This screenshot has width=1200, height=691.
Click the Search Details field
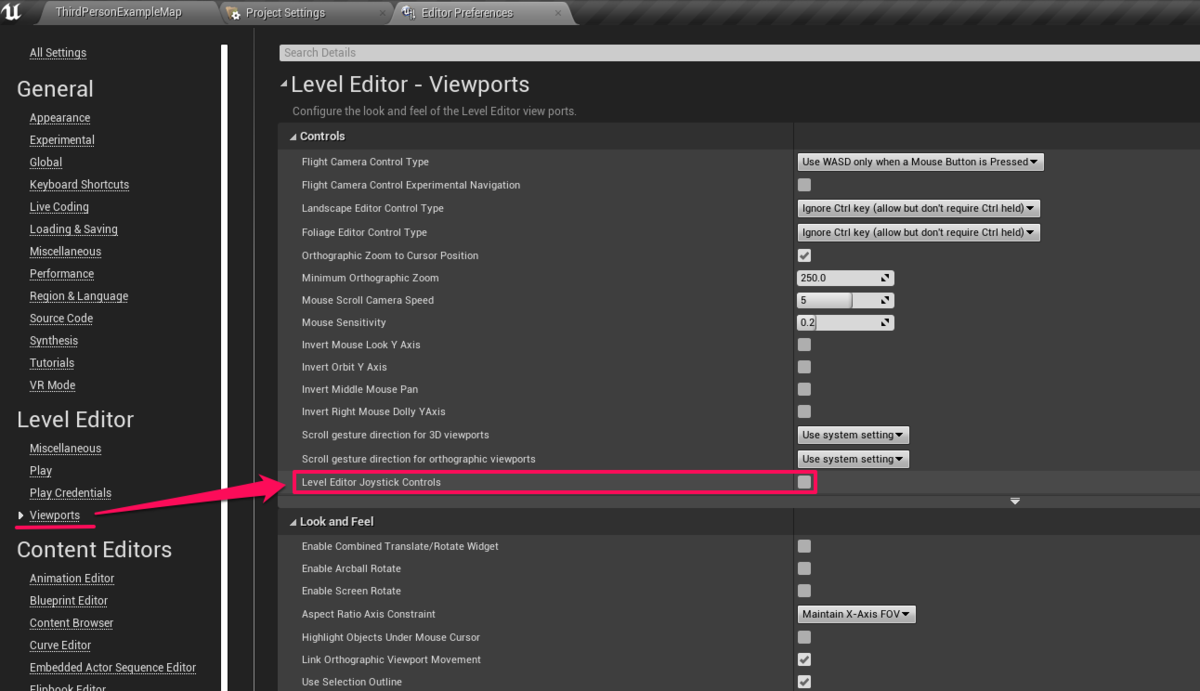[x=739, y=53]
